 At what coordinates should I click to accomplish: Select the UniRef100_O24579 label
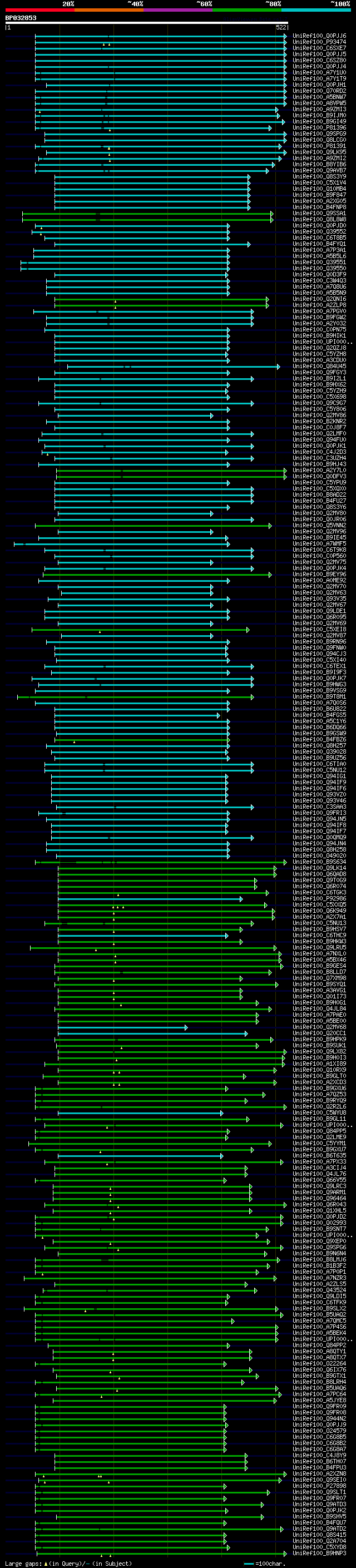coord(319,1431)
